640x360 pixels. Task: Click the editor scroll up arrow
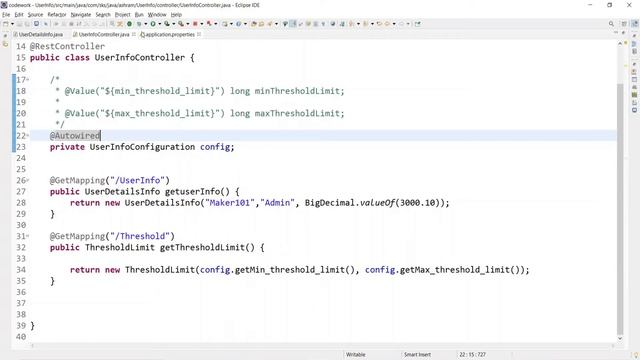coord(620,43)
